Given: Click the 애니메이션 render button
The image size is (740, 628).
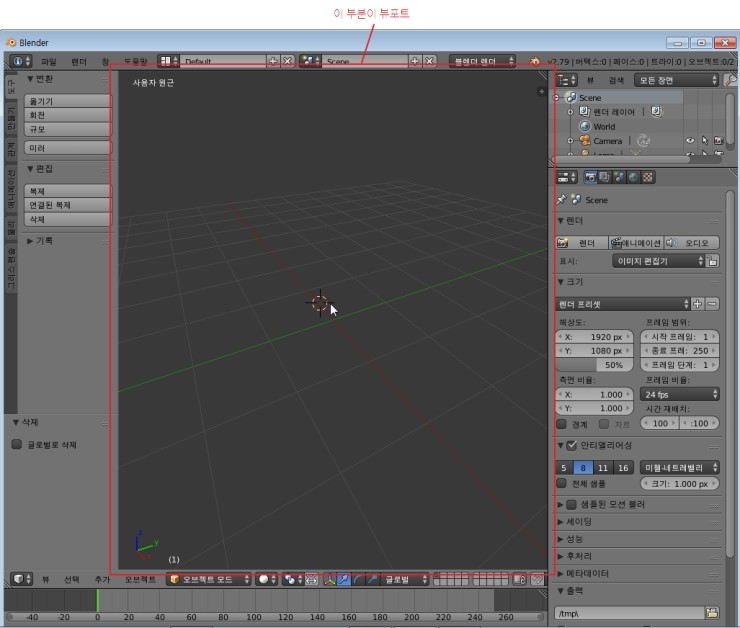Looking at the screenshot, I should (x=636, y=243).
